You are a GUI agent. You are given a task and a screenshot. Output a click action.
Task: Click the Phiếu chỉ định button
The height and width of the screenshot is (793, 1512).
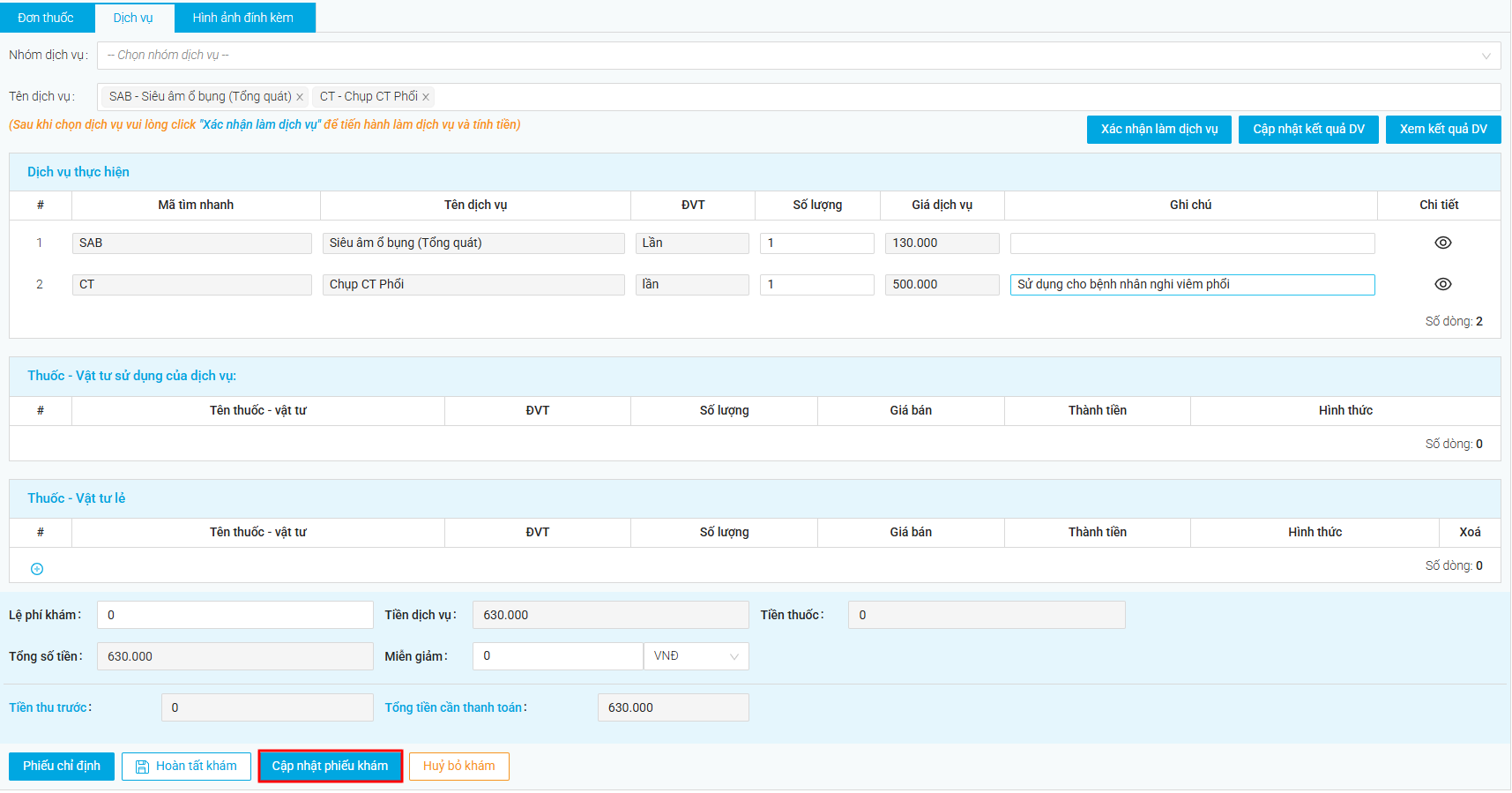[62, 767]
